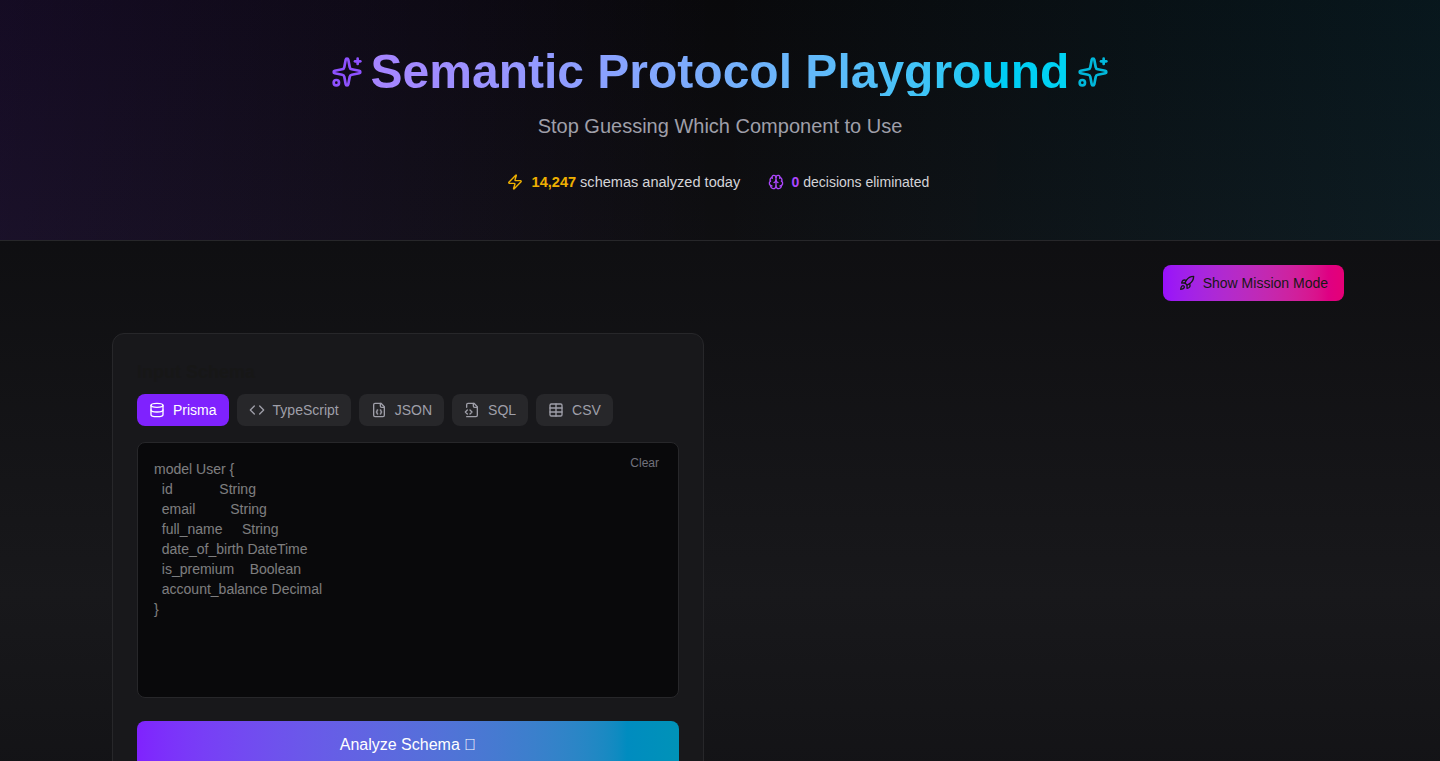
Task: Click the file icon on the JSON tab
Action: pyautogui.click(x=379, y=410)
